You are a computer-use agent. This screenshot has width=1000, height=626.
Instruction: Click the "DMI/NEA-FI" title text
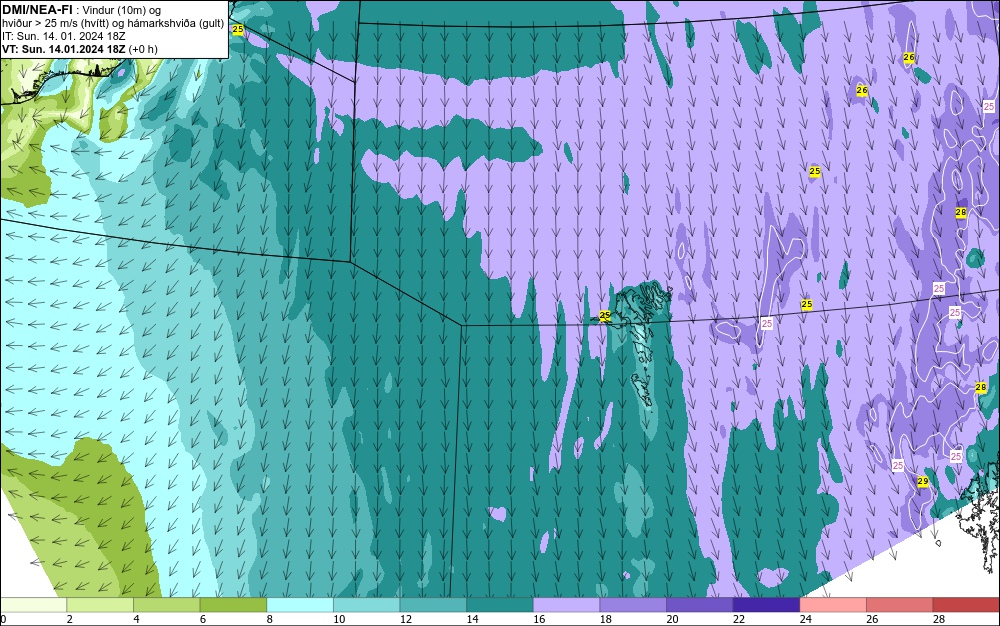[37, 10]
